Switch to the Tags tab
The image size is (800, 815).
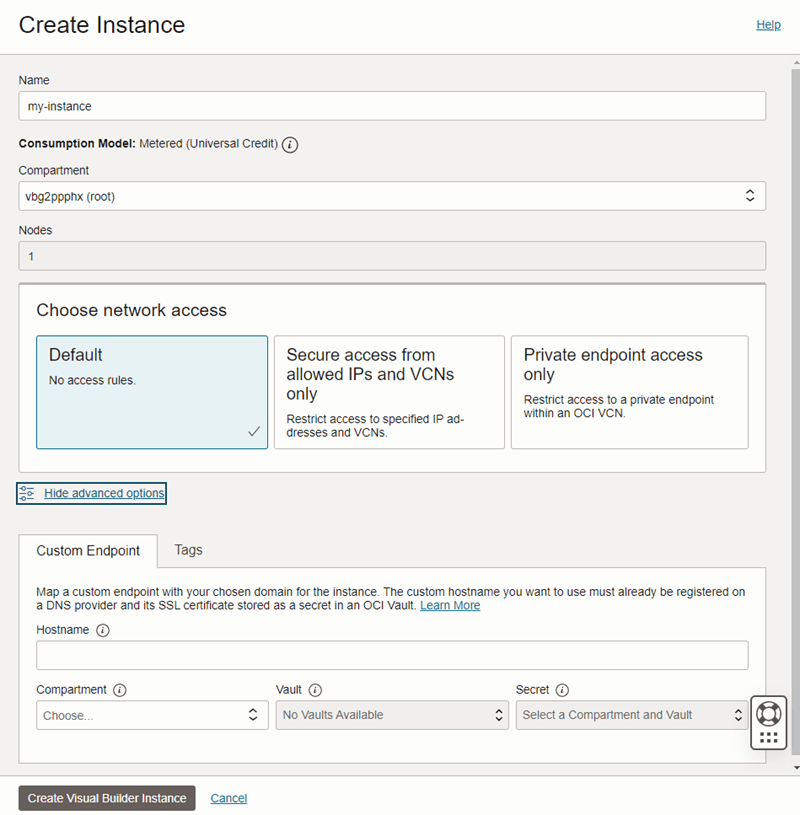pyautogui.click(x=188, y=550)
